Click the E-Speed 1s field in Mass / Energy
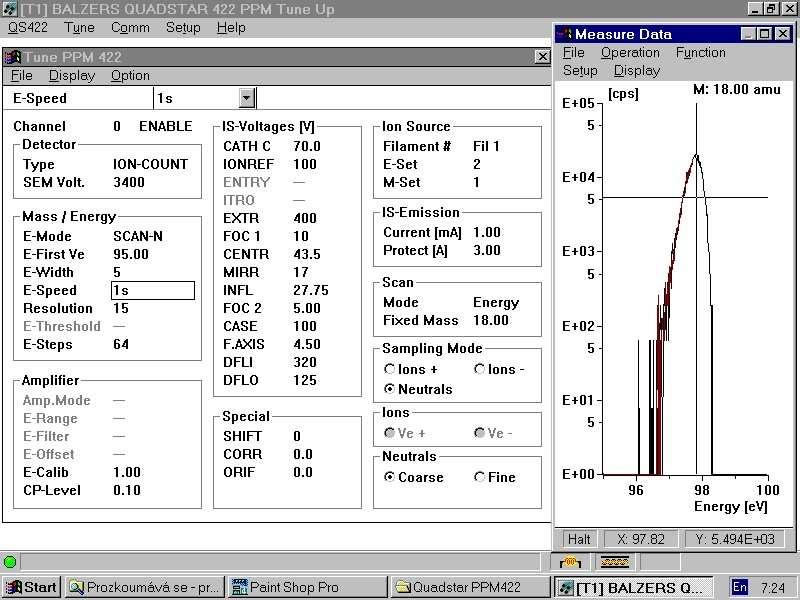The width and height of the screenshot is (800, 600). tap(153, 290)
